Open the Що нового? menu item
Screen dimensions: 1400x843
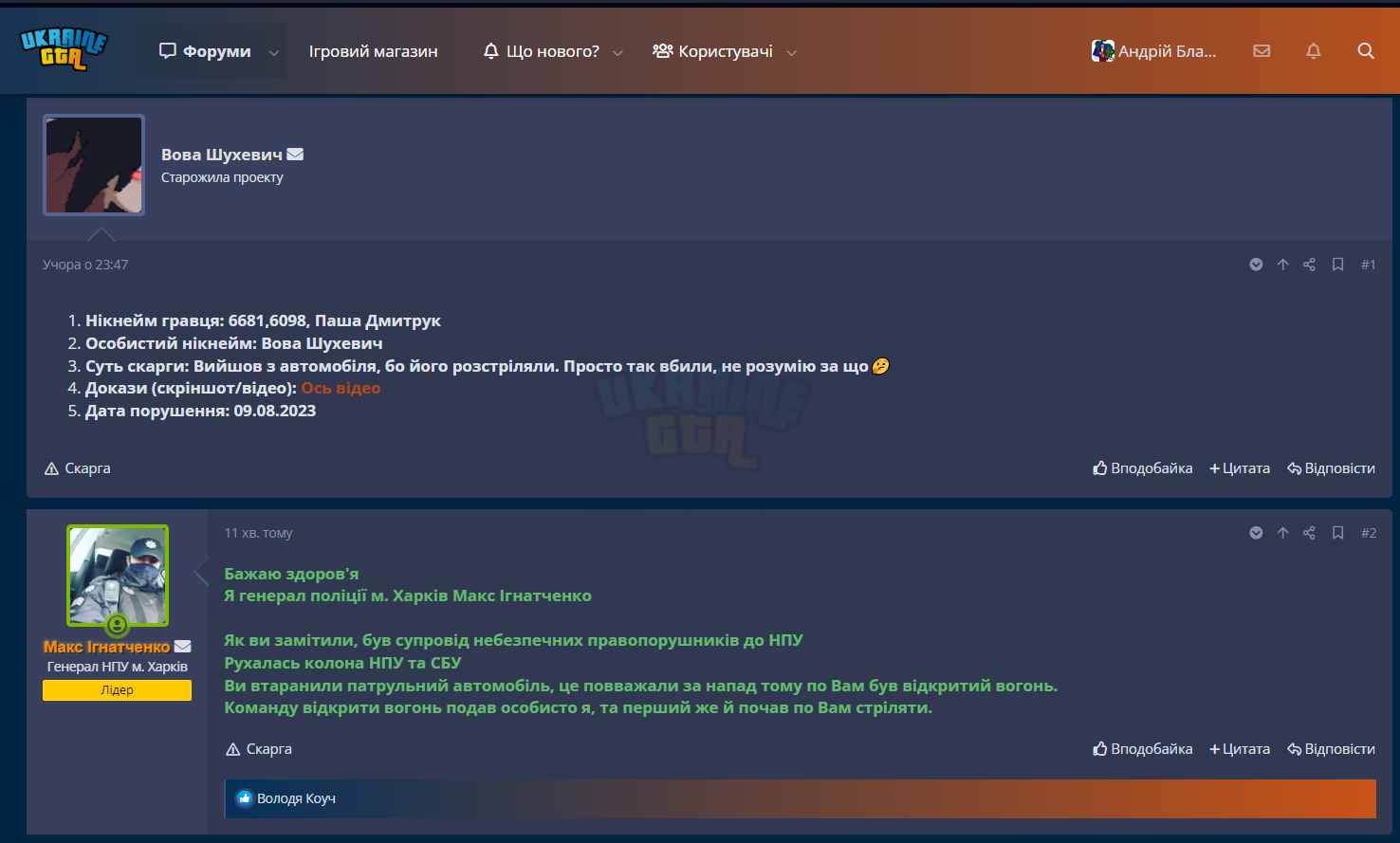click(x=542, y=51)
